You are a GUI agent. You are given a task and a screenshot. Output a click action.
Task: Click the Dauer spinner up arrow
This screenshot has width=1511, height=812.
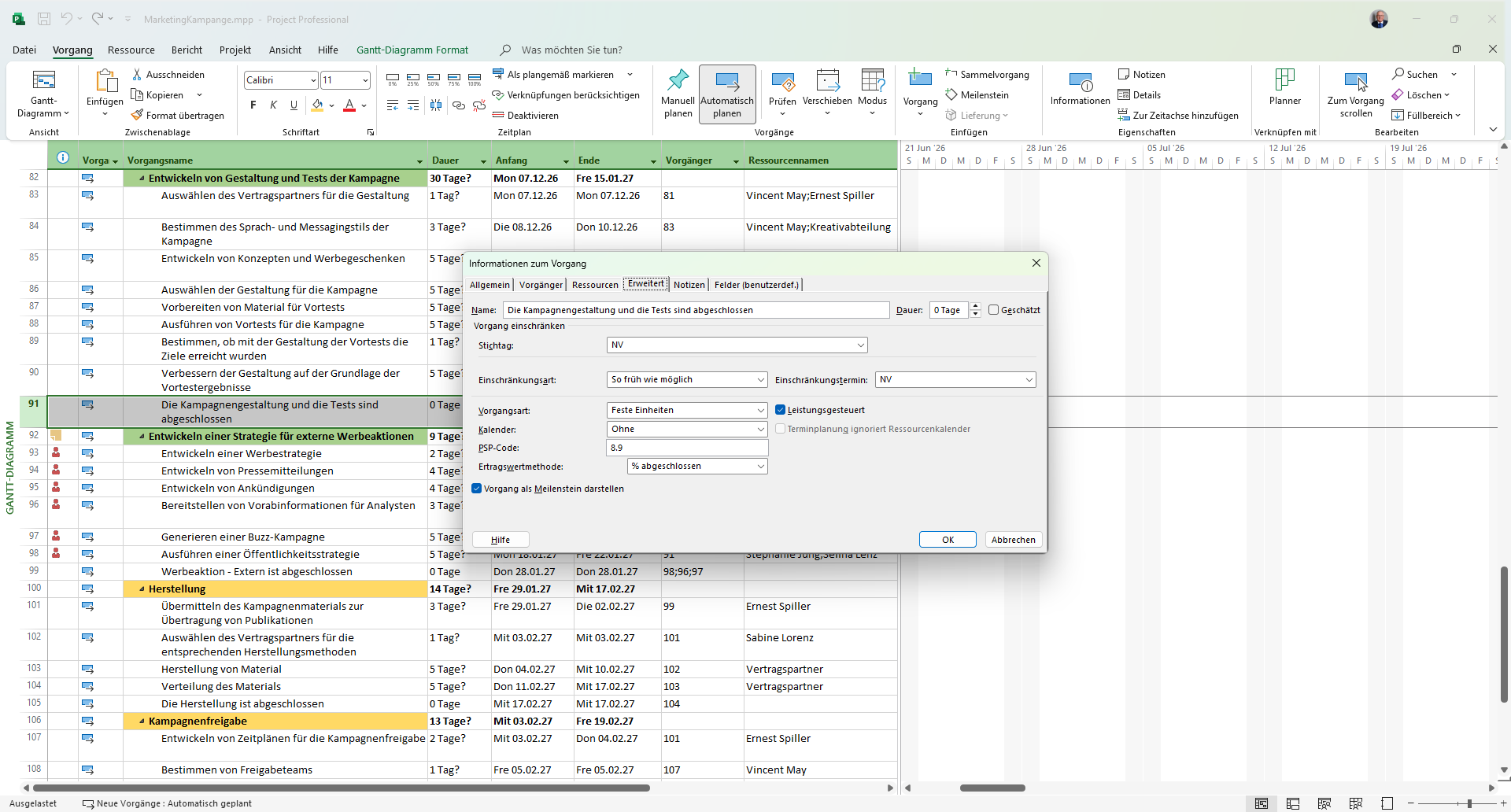(x=976, y=306)
